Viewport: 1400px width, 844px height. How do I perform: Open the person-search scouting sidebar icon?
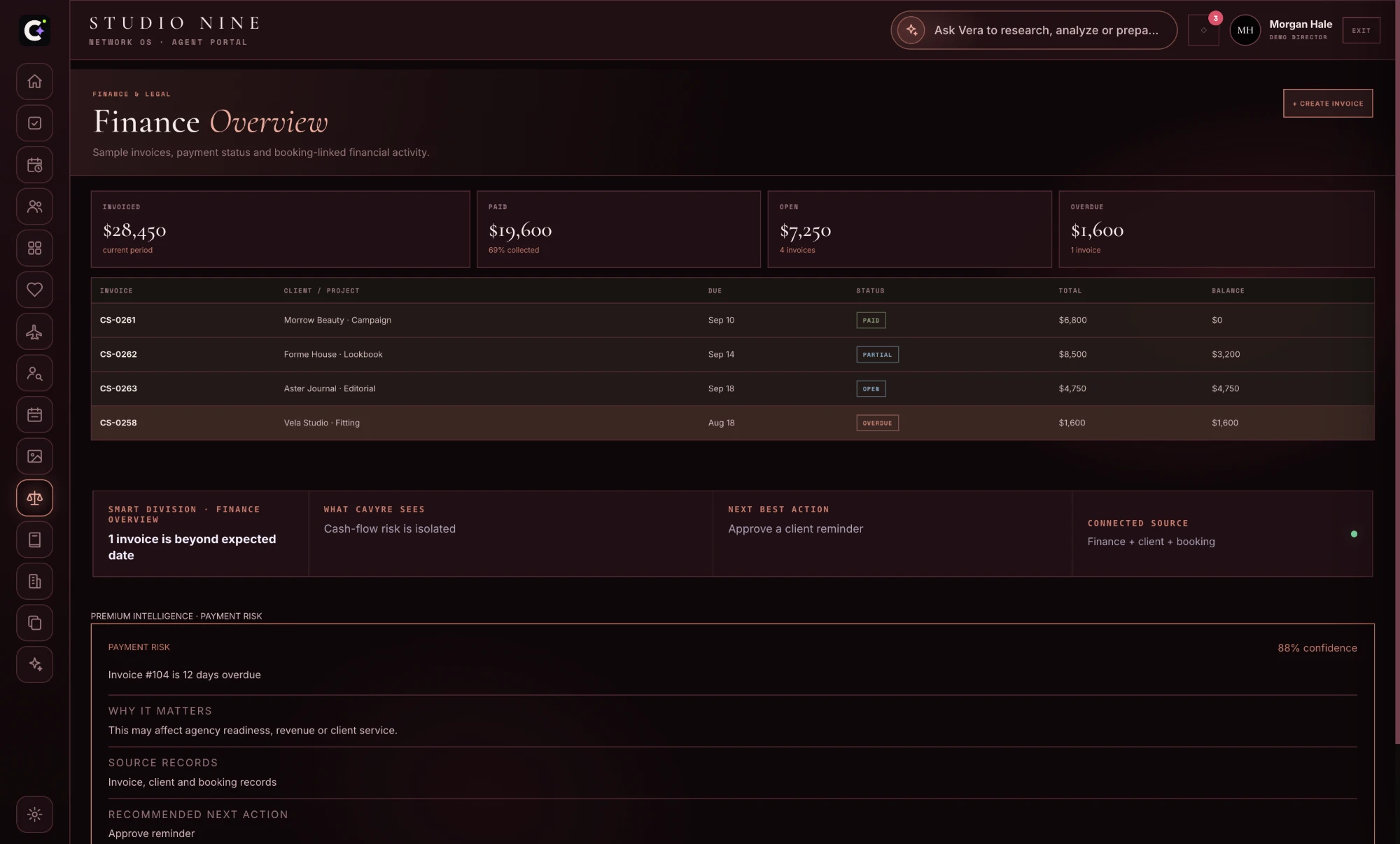pos(34,373)
